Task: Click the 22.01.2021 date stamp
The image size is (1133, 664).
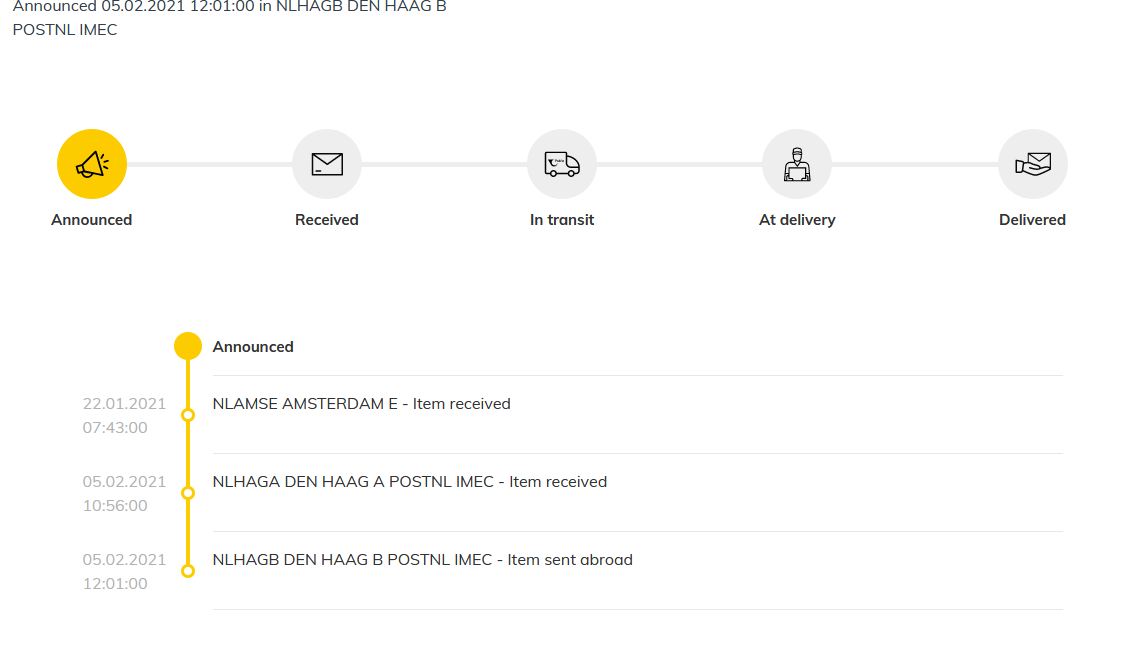Action: [124, 404]
